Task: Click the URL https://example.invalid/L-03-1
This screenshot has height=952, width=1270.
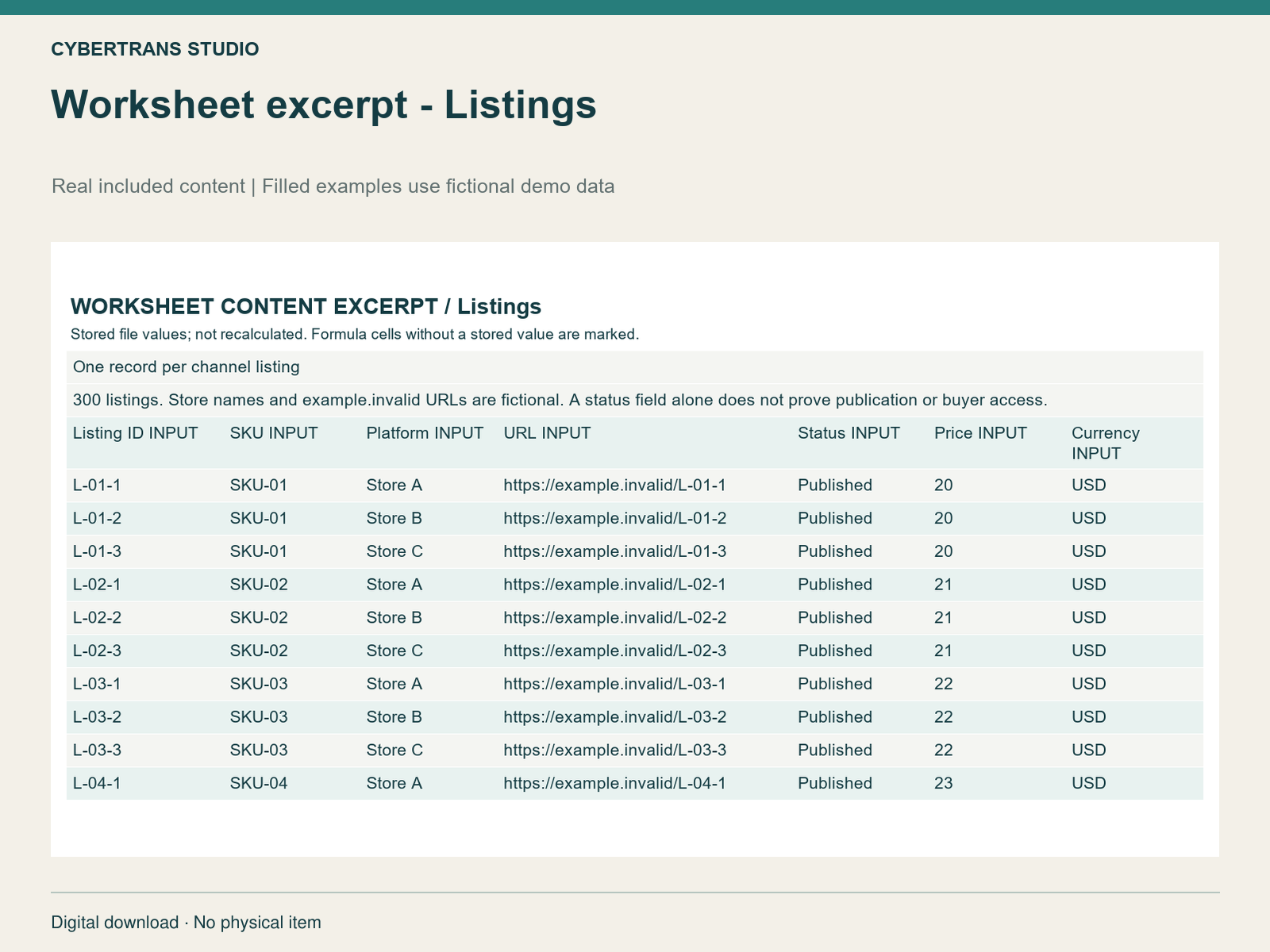Action: coord(615,685)
